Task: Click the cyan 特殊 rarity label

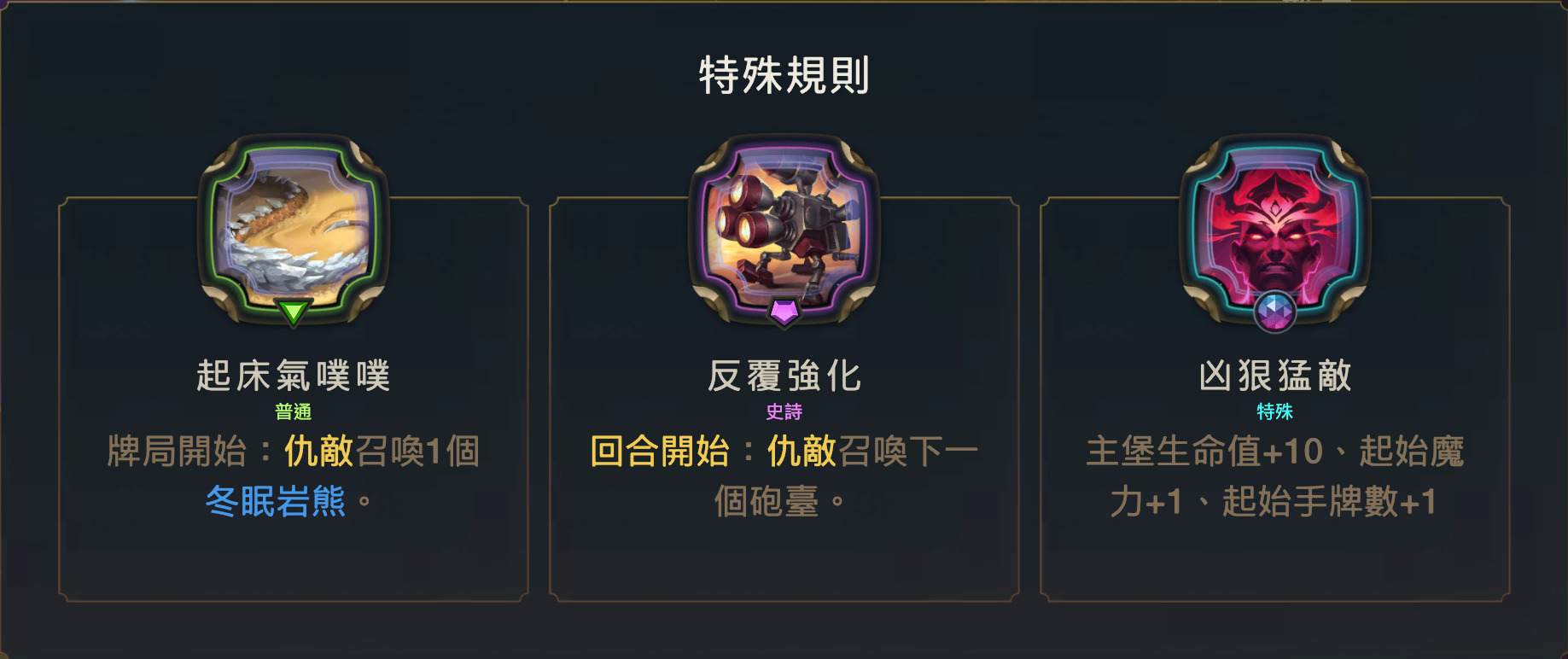Action: [x=1275, y=411]
